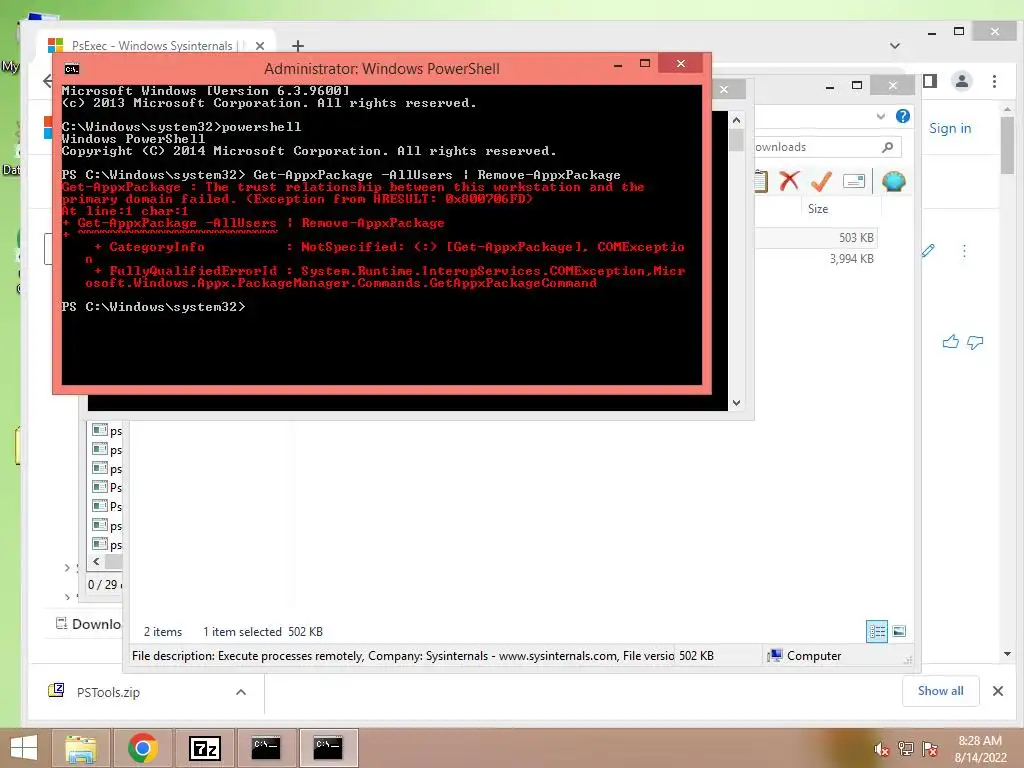This screenshot has height=768, width=1024.
Task: Select the first command prompt taskbar icon
Action: point(266,748)
